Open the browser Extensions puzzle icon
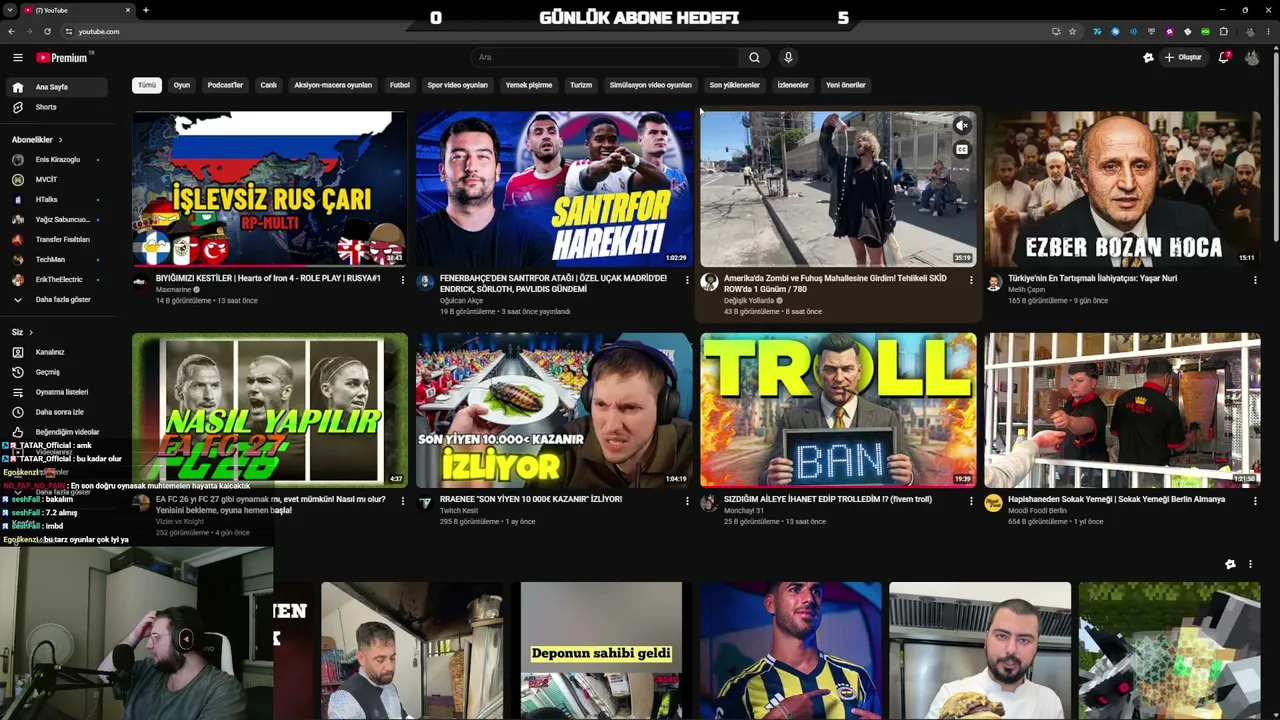 (x=1223, y=31)
